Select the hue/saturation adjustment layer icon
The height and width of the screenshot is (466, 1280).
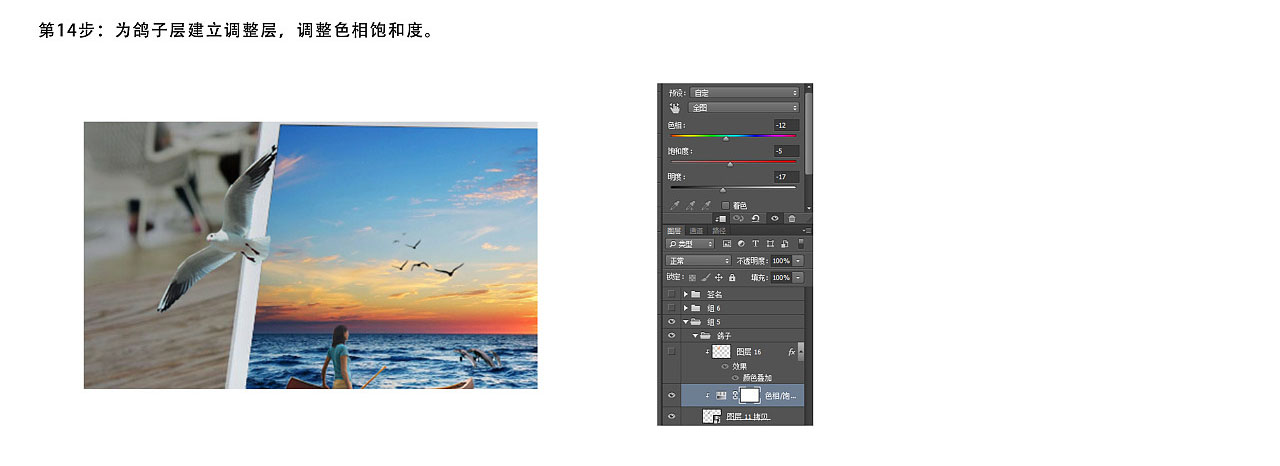point(721,396)
